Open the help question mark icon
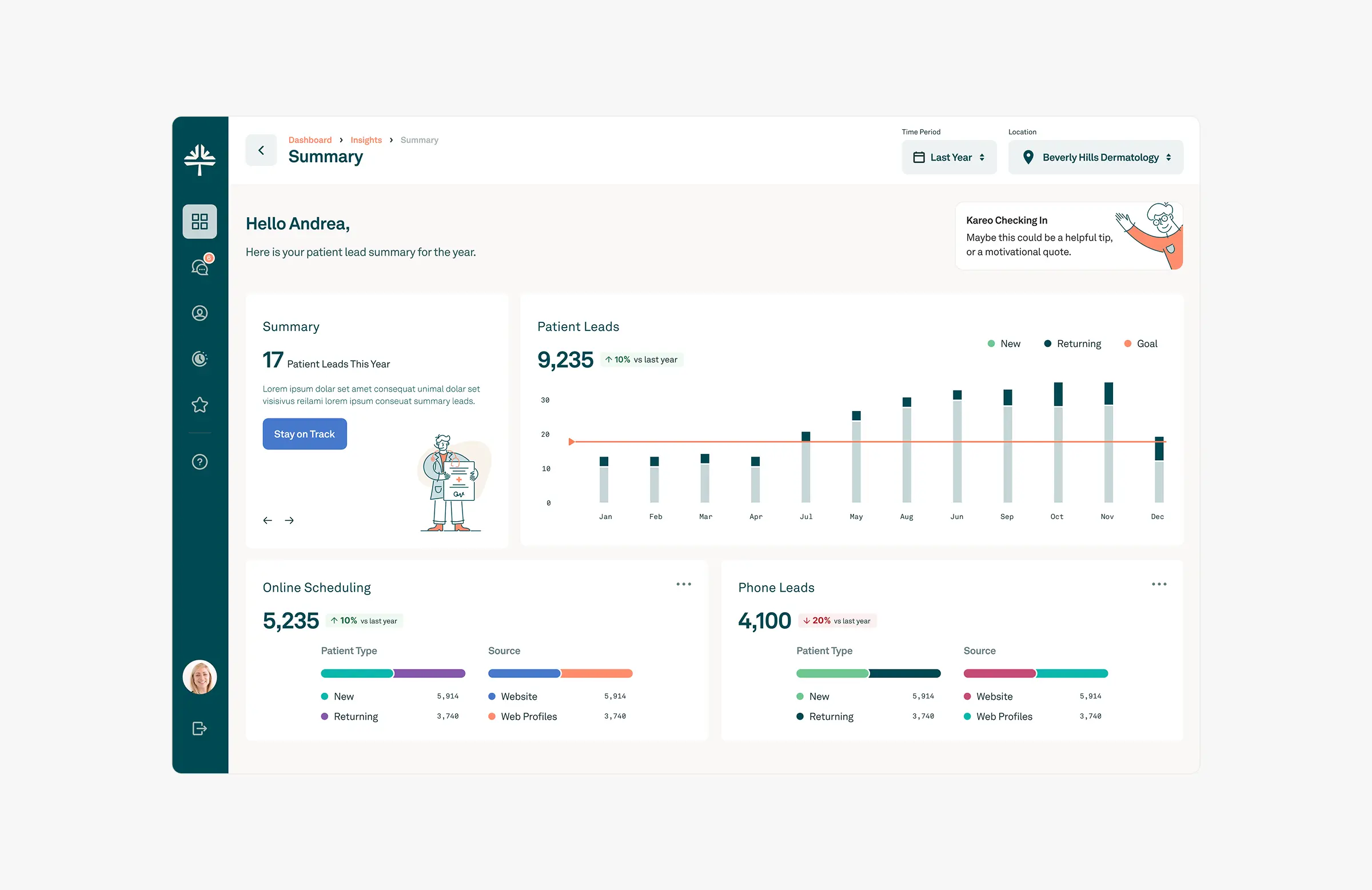Screen dimensions: 1372x890 click(200, 462)
